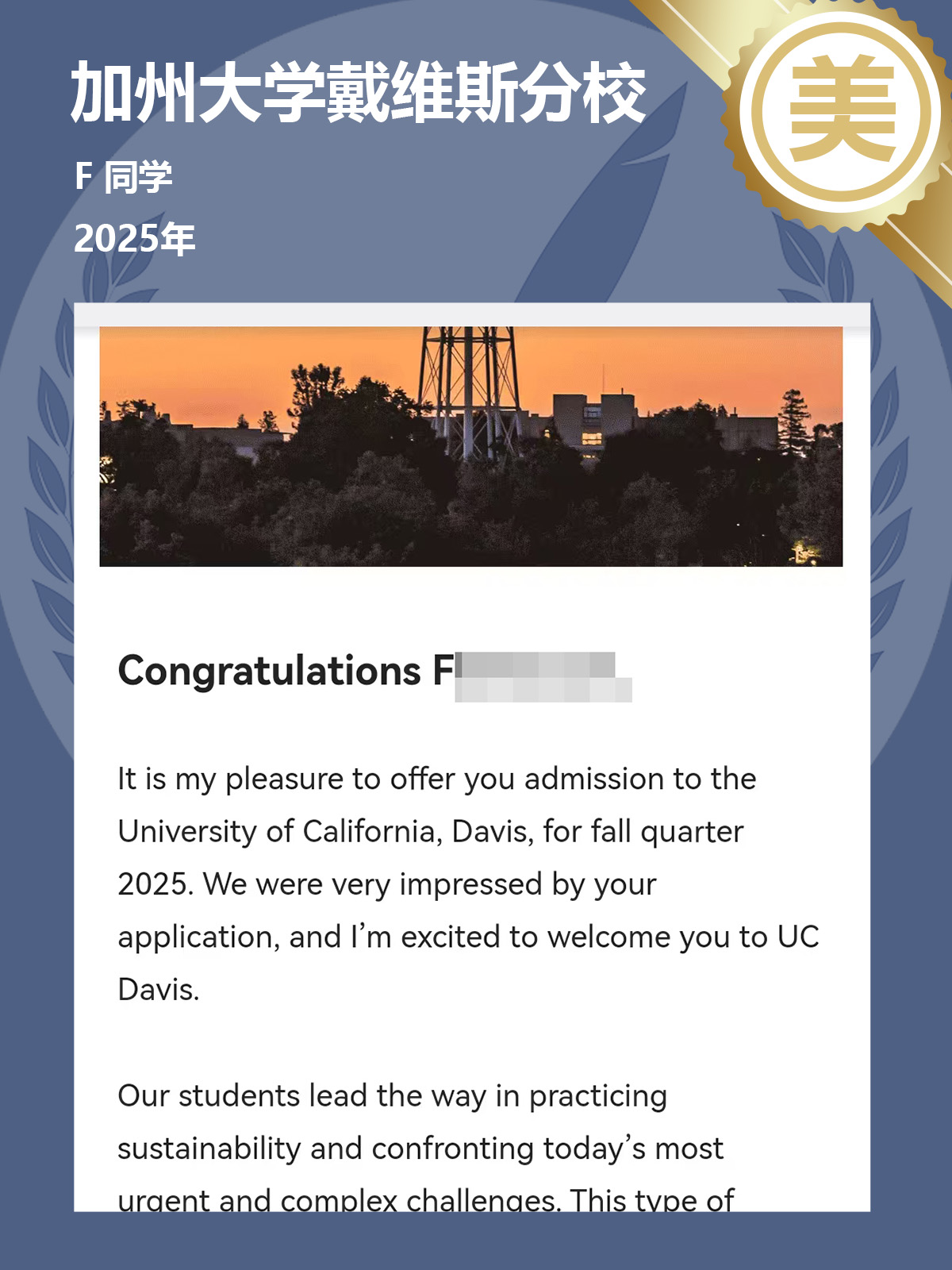This screenshot has height=1270, width=952.
Task: Open the sunset campus banner image
Action: click(471, 446)
